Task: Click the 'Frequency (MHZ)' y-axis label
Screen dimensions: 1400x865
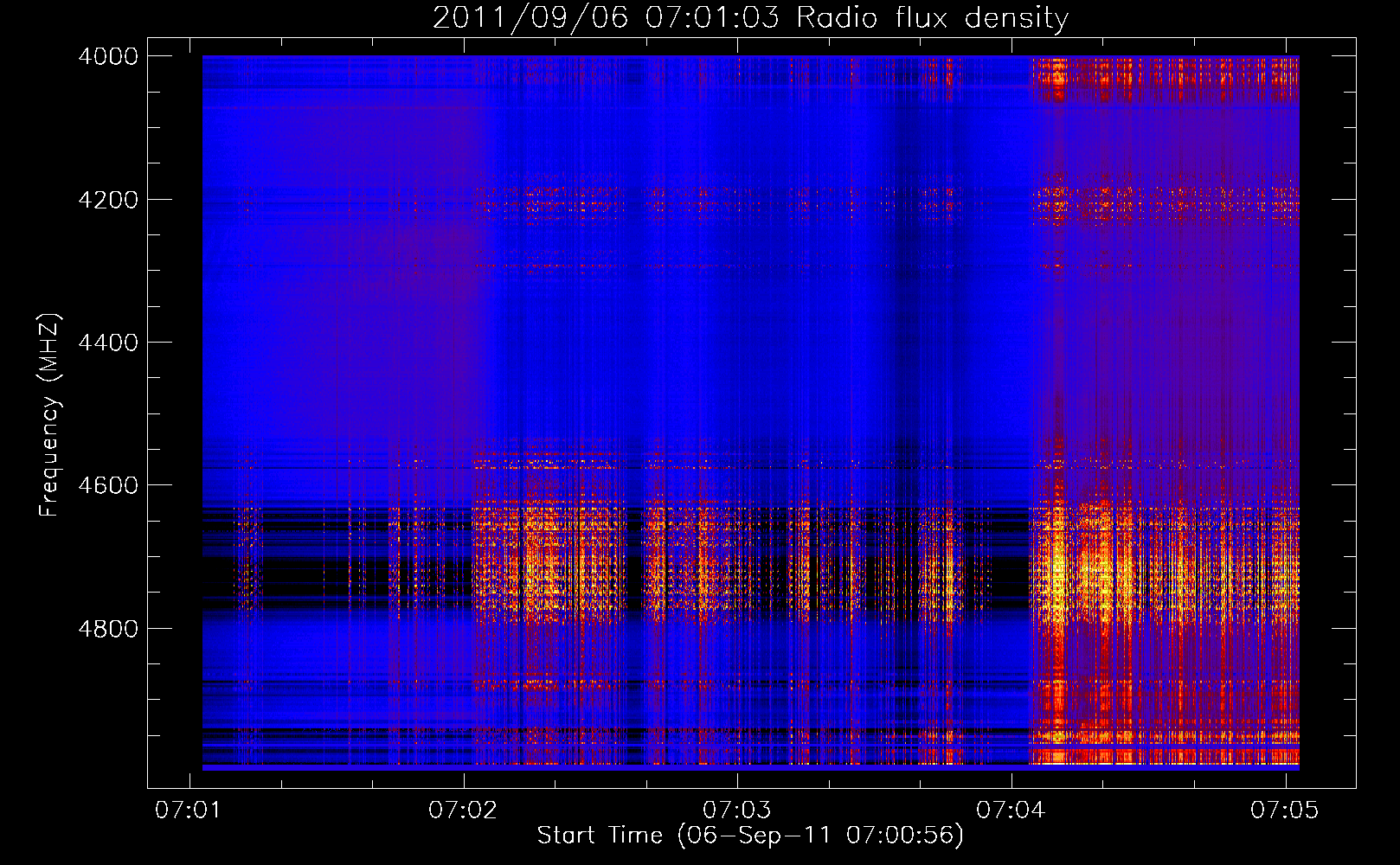Action: coord(49,415)
